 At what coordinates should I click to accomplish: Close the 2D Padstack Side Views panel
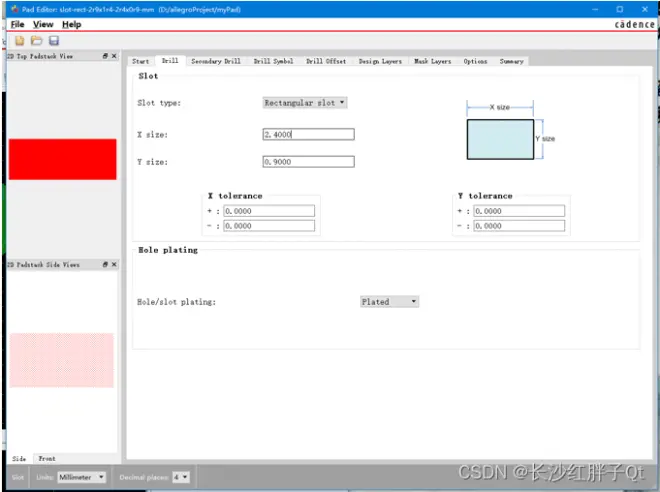coord(114,264)
